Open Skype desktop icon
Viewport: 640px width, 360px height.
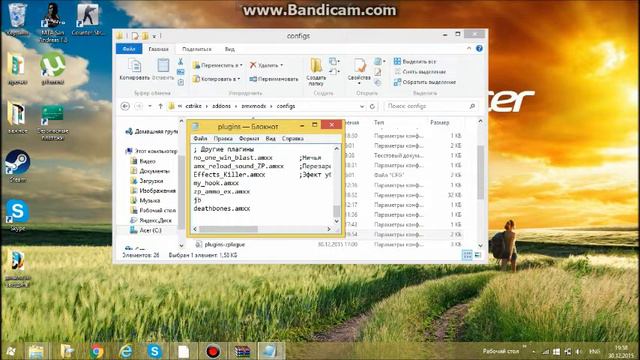[17, 216]
